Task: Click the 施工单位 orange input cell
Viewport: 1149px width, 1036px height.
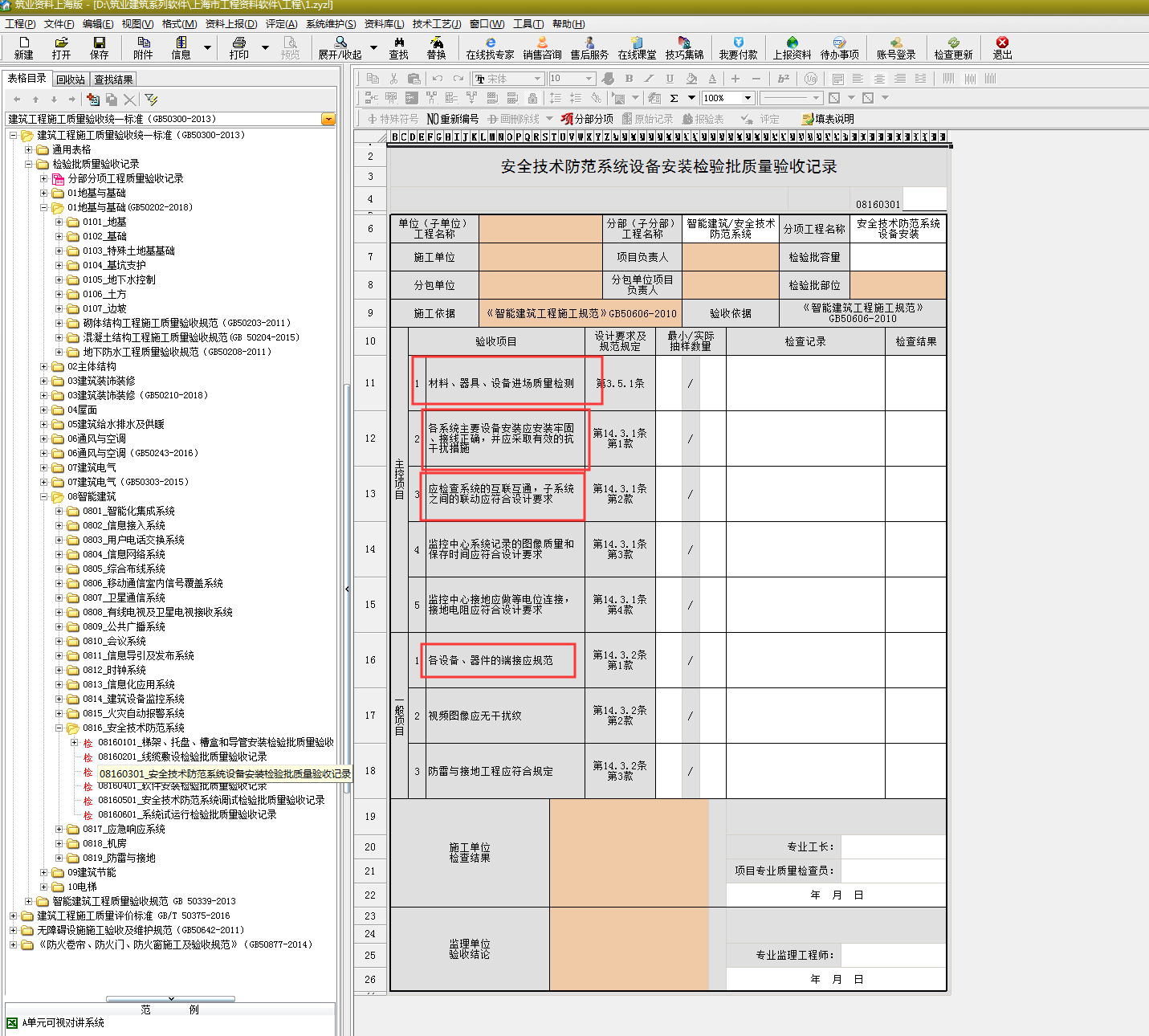Action: pos(540,257)
